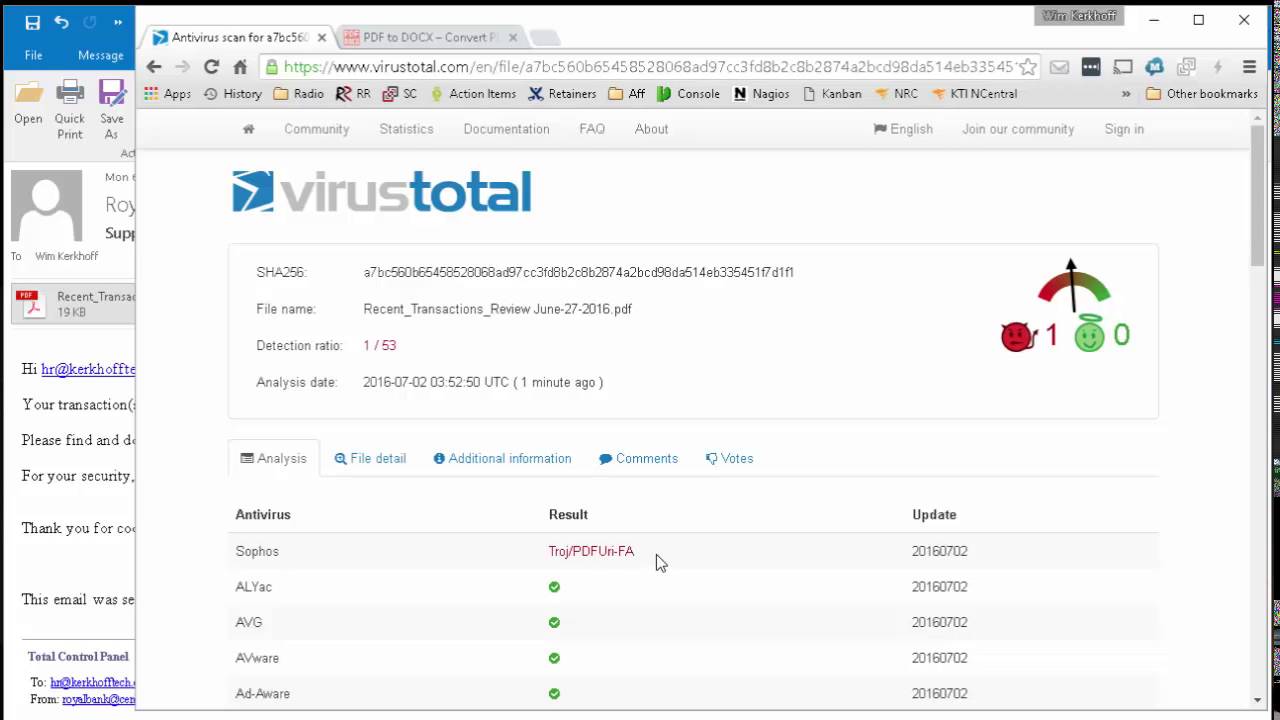Open the Kanban bookmark
1280x720 pixels.
tap(831, 94)
